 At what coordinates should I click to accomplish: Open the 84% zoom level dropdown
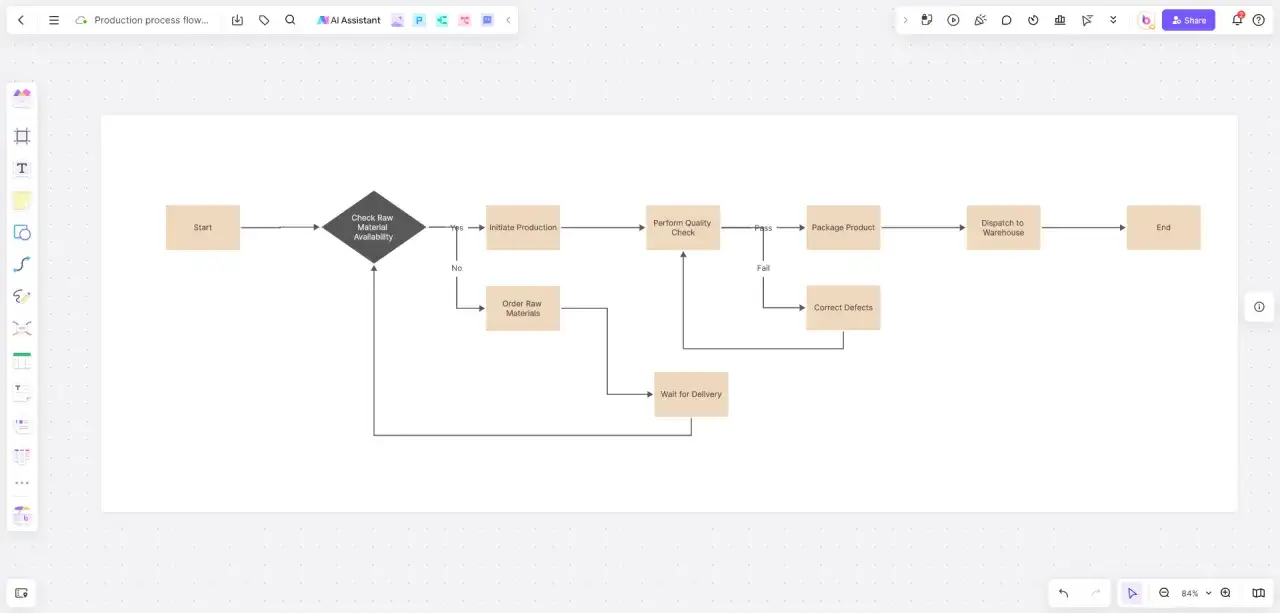click(x=1196, y=593)
